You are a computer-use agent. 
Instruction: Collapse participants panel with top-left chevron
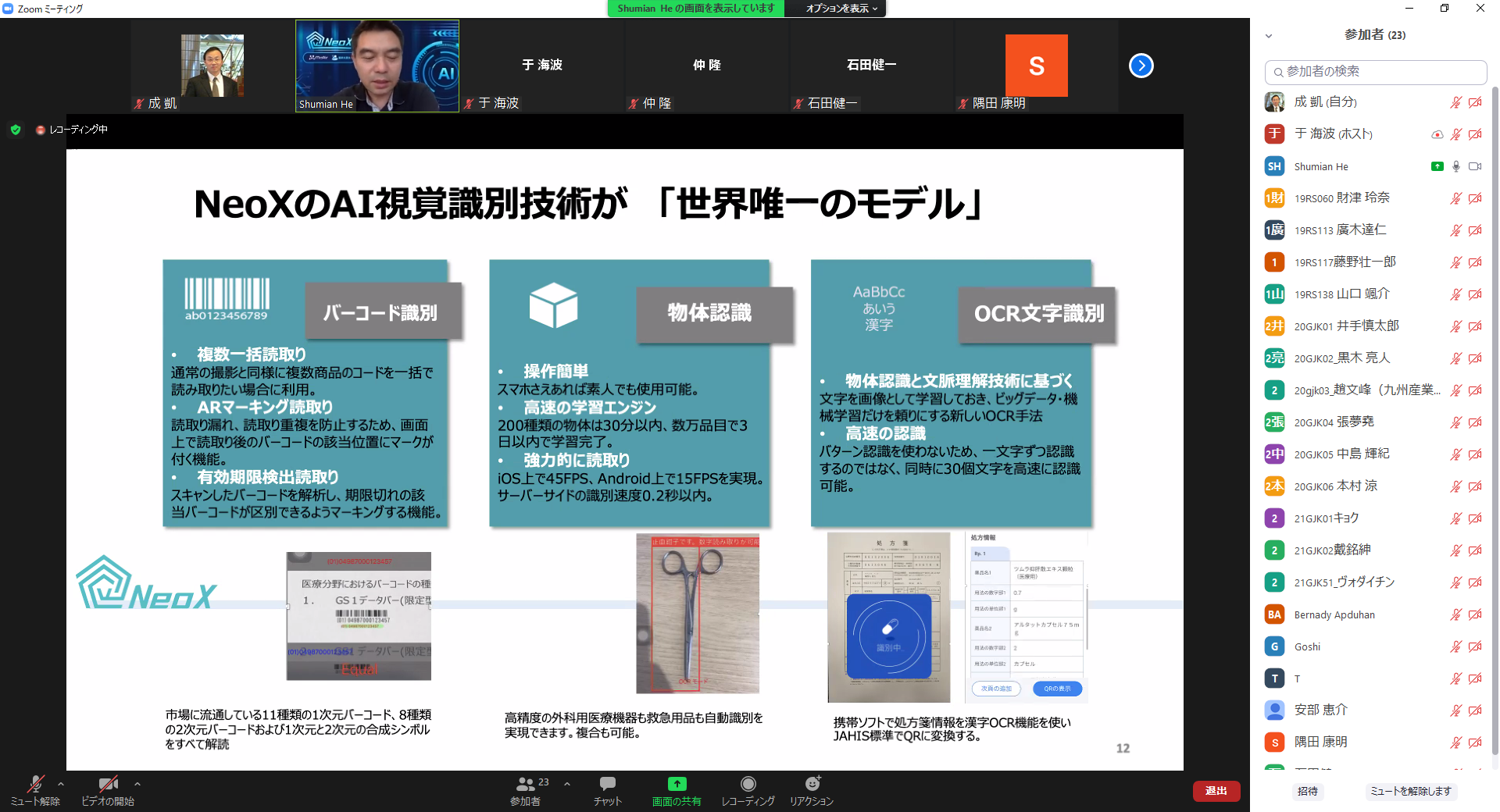[x=1269, y=36]
